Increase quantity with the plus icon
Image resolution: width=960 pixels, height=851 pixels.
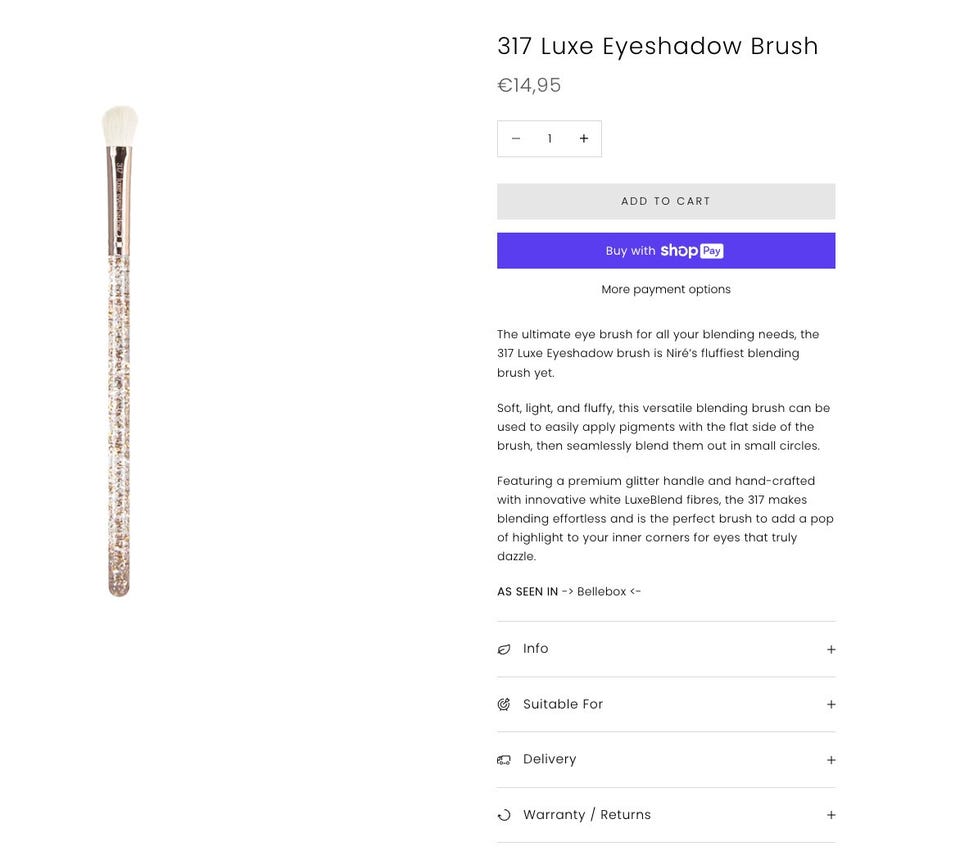[584, 139]
